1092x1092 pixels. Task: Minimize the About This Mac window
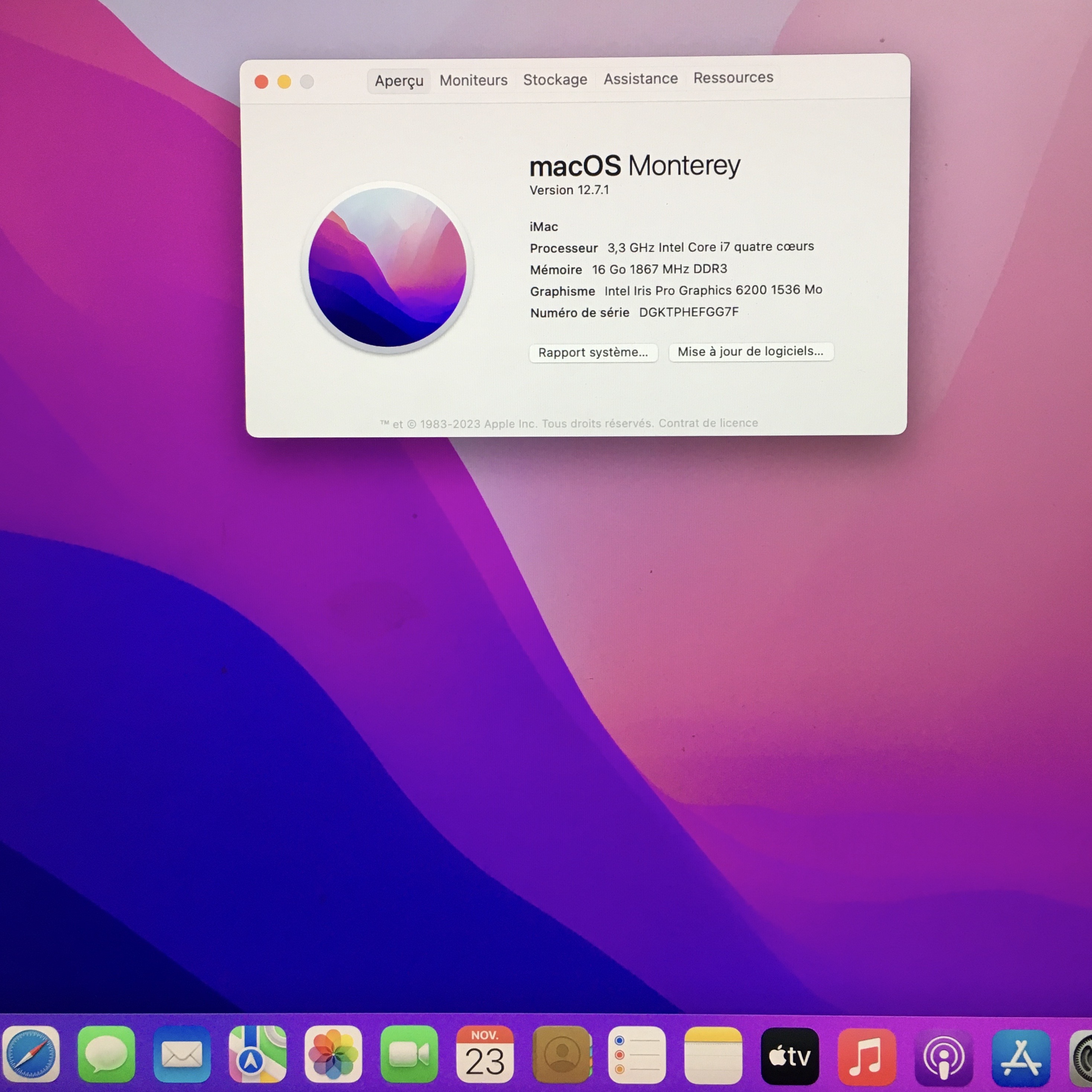pos(284,82)
